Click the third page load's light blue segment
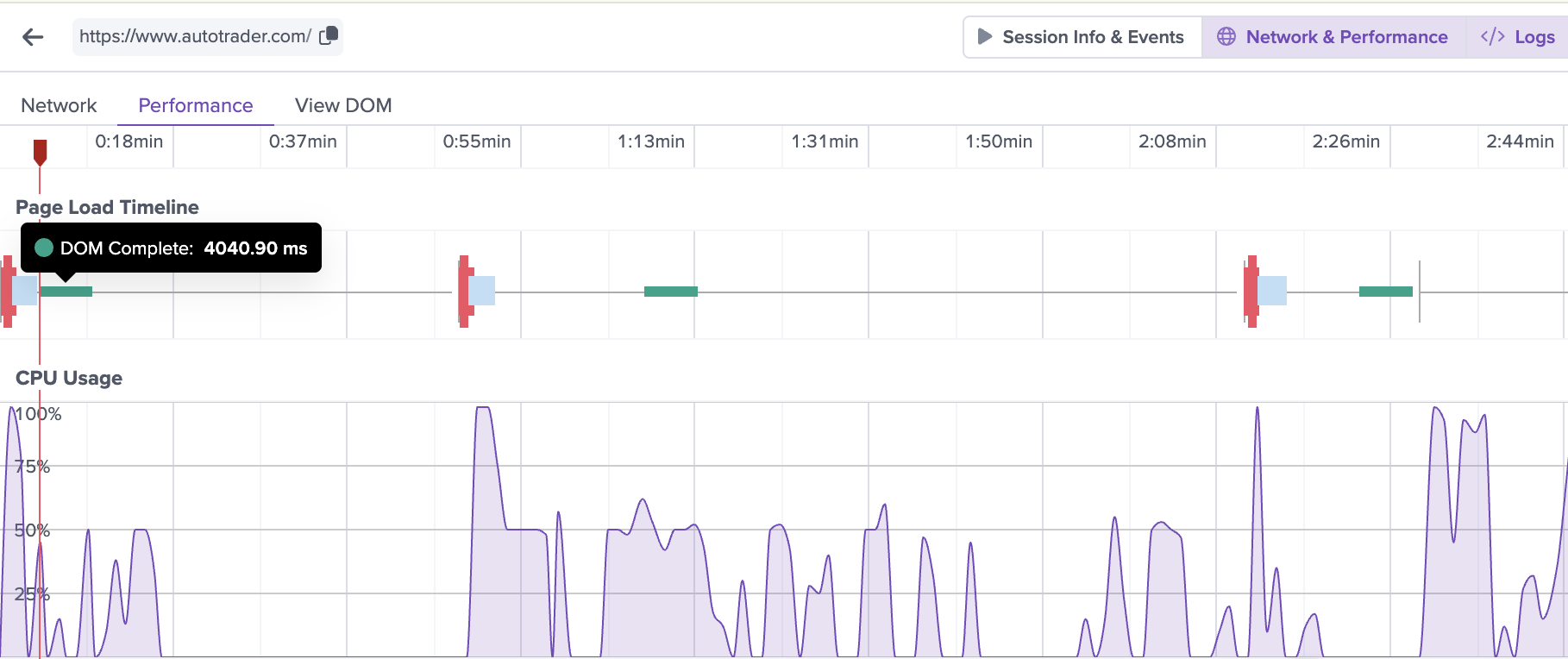1568x659 pixels. pyautogui.click(x=1272, y=291)
